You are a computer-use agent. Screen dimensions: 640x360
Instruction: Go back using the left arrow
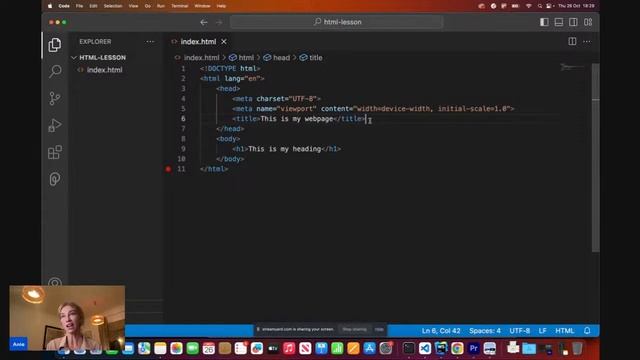click(204, 22)
